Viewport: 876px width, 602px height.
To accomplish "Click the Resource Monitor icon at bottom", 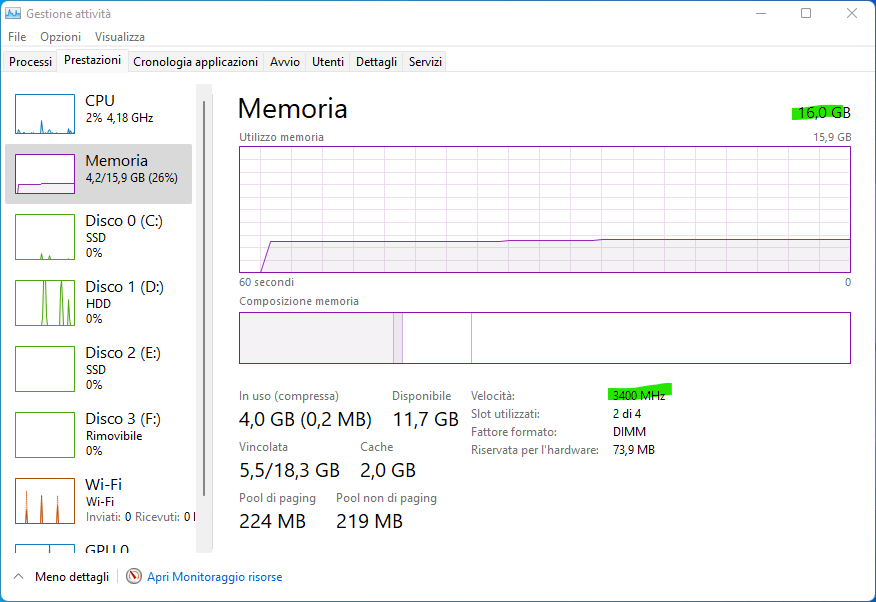I will click(x=134, y=577).
